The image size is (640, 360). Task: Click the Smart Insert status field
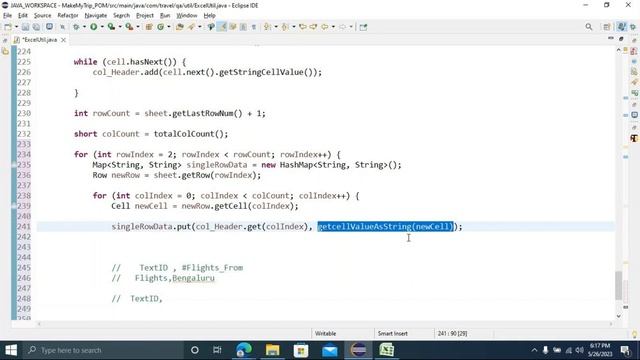coord(393,333)
